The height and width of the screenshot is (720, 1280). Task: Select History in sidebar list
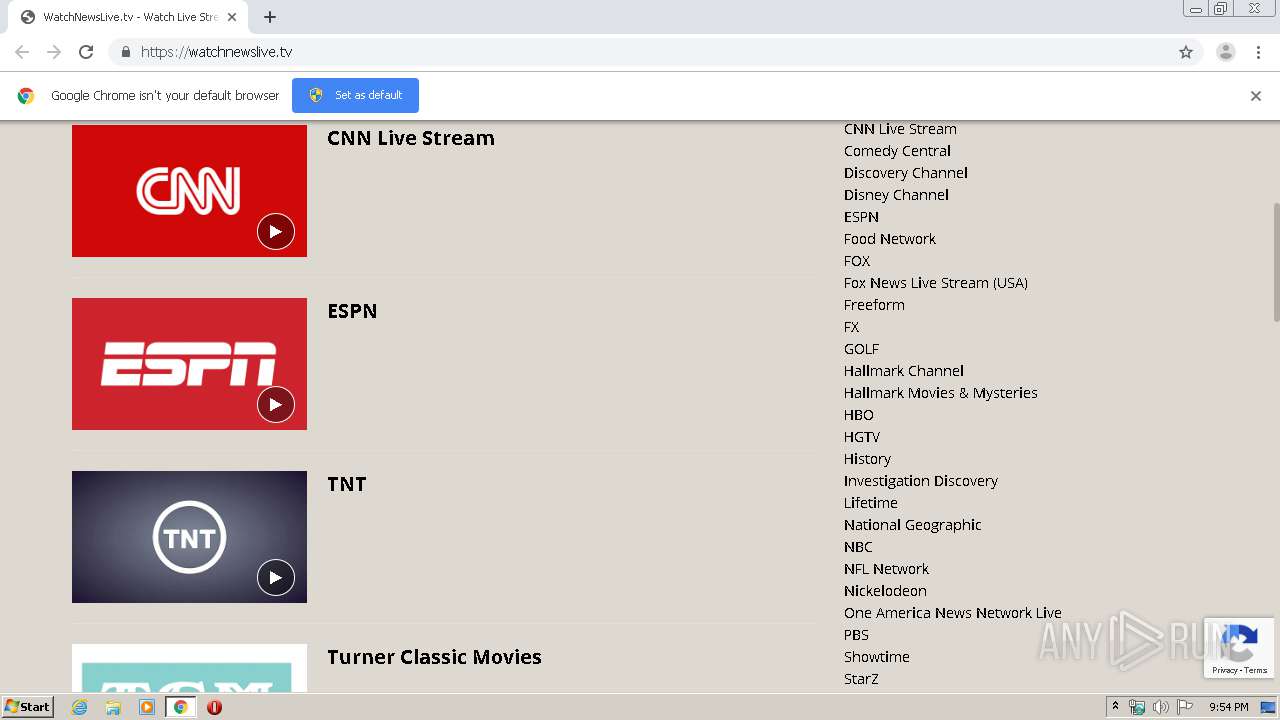867,459
